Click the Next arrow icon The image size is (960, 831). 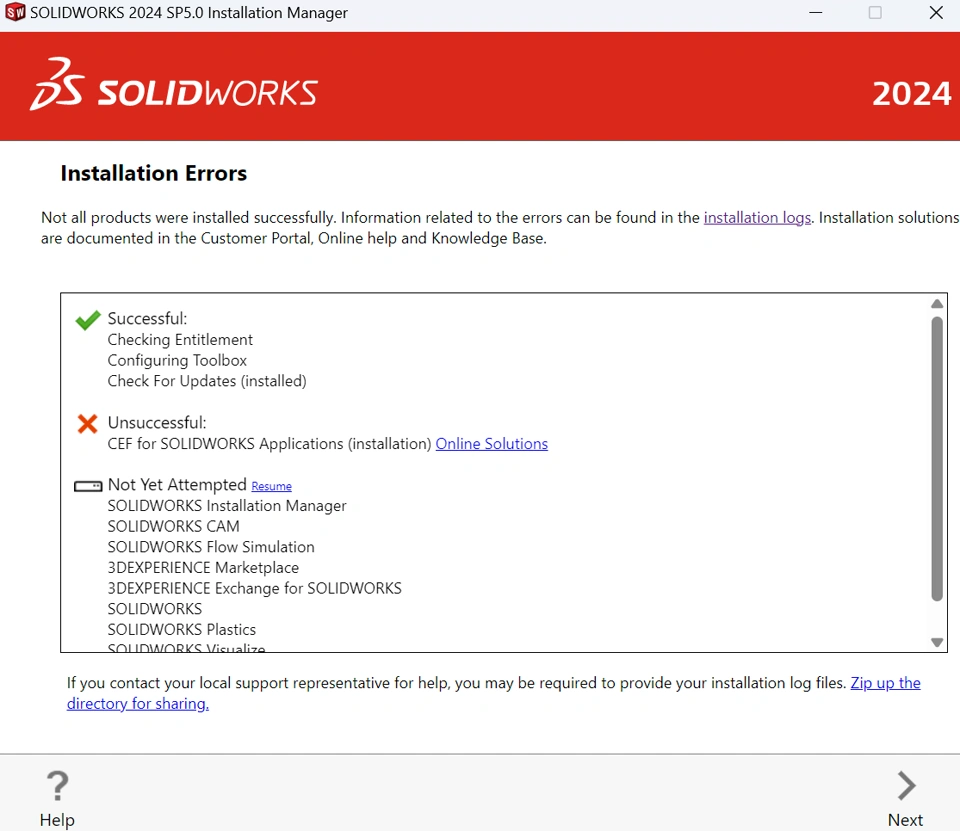pyautogui.click(x=906, y=786)
